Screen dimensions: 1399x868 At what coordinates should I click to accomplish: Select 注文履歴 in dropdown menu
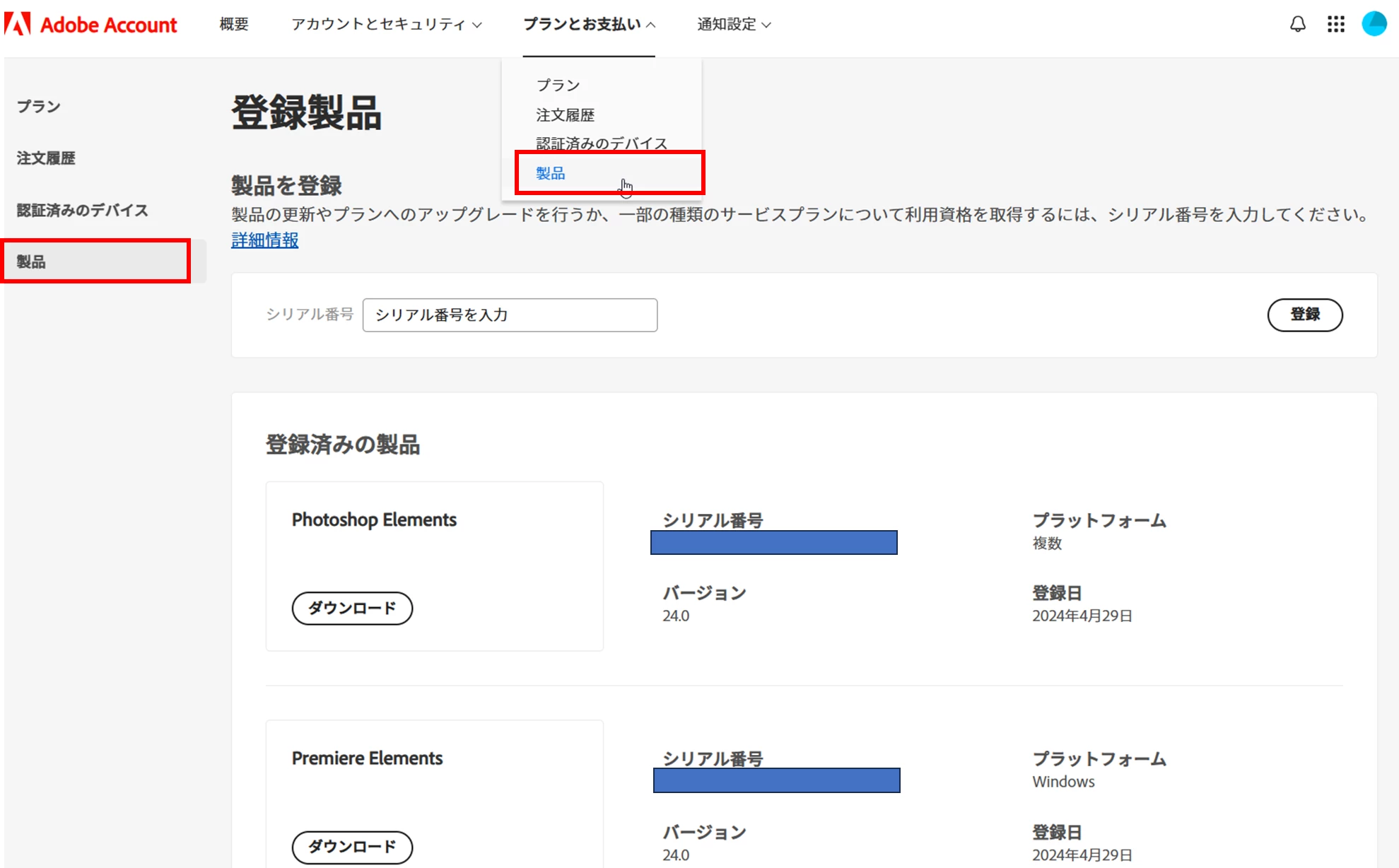click(565, 115)
